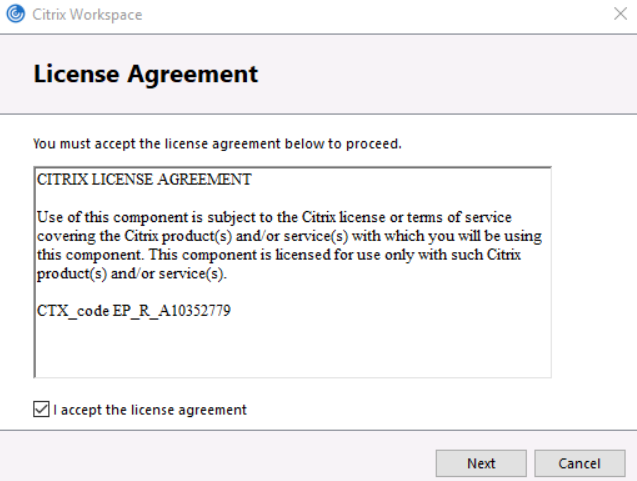Click blank space right of accept checkbox label

pos(420,409)
